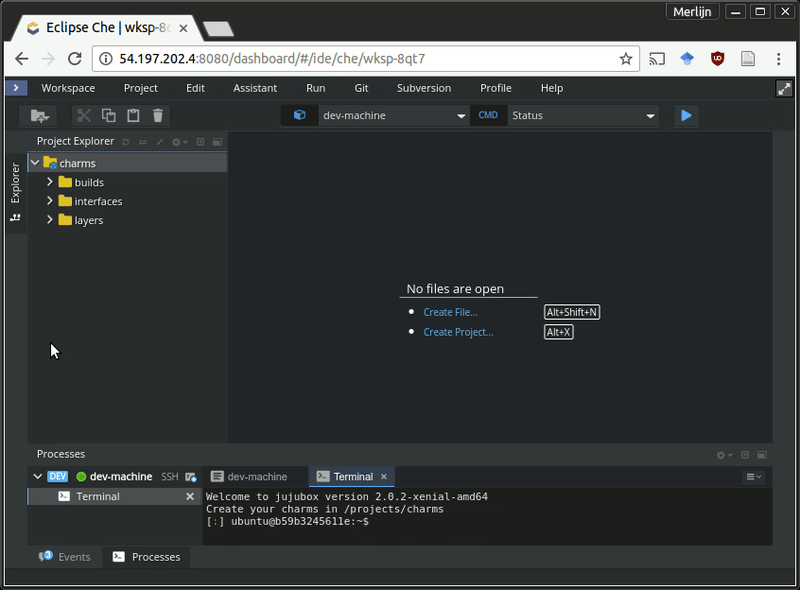Open the Run menu

click(x=315, y=88)
